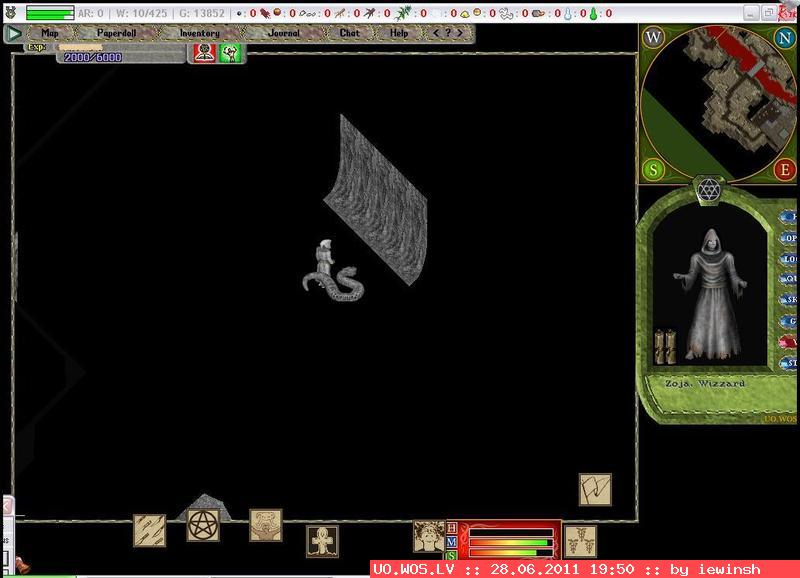Click the SK skills button on paperdoll
The height and width of the screenshot is (578, 800).
pos(789,300)
